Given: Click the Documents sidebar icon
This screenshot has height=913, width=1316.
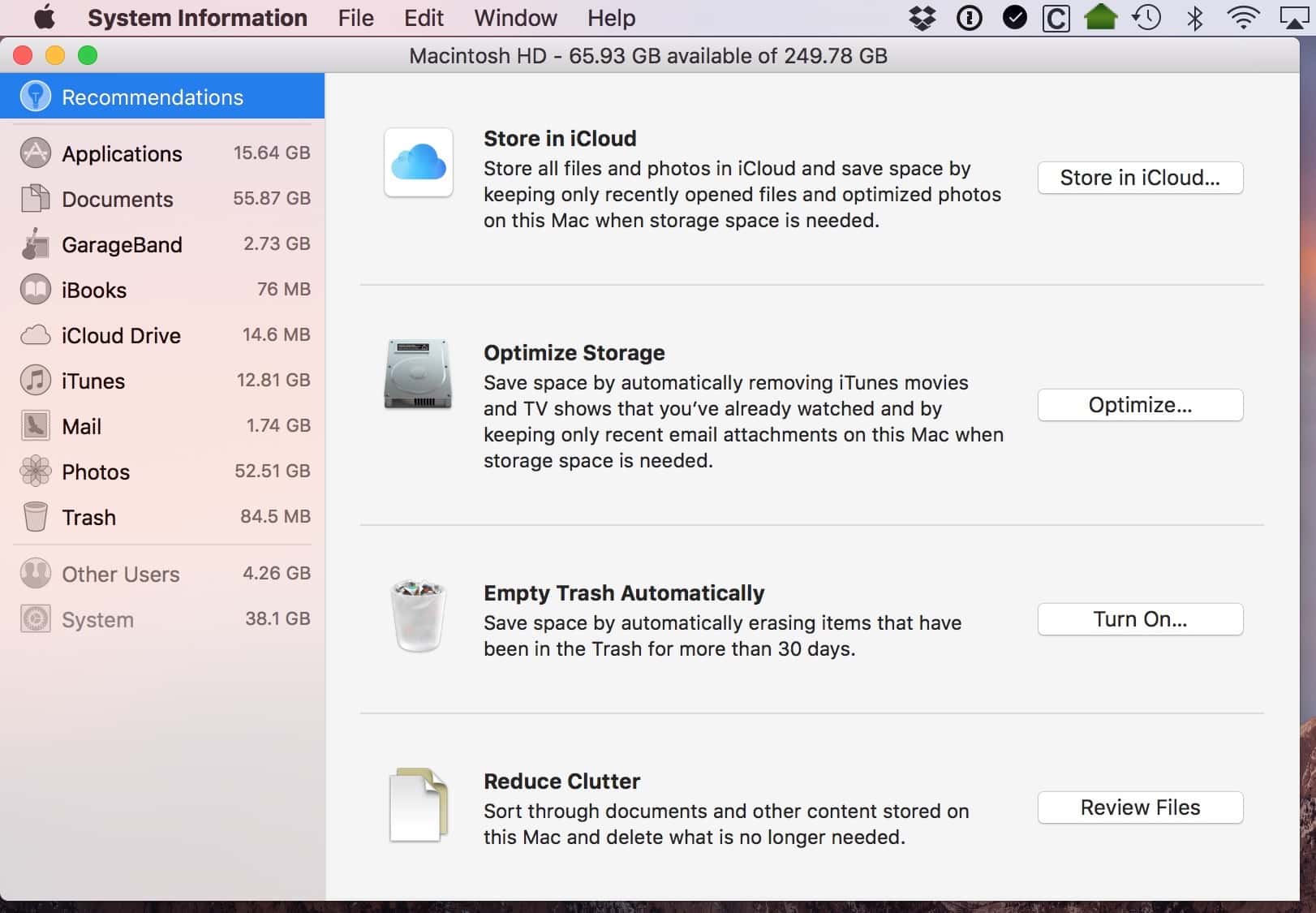Looking at the screenshot, I should 35,198.
